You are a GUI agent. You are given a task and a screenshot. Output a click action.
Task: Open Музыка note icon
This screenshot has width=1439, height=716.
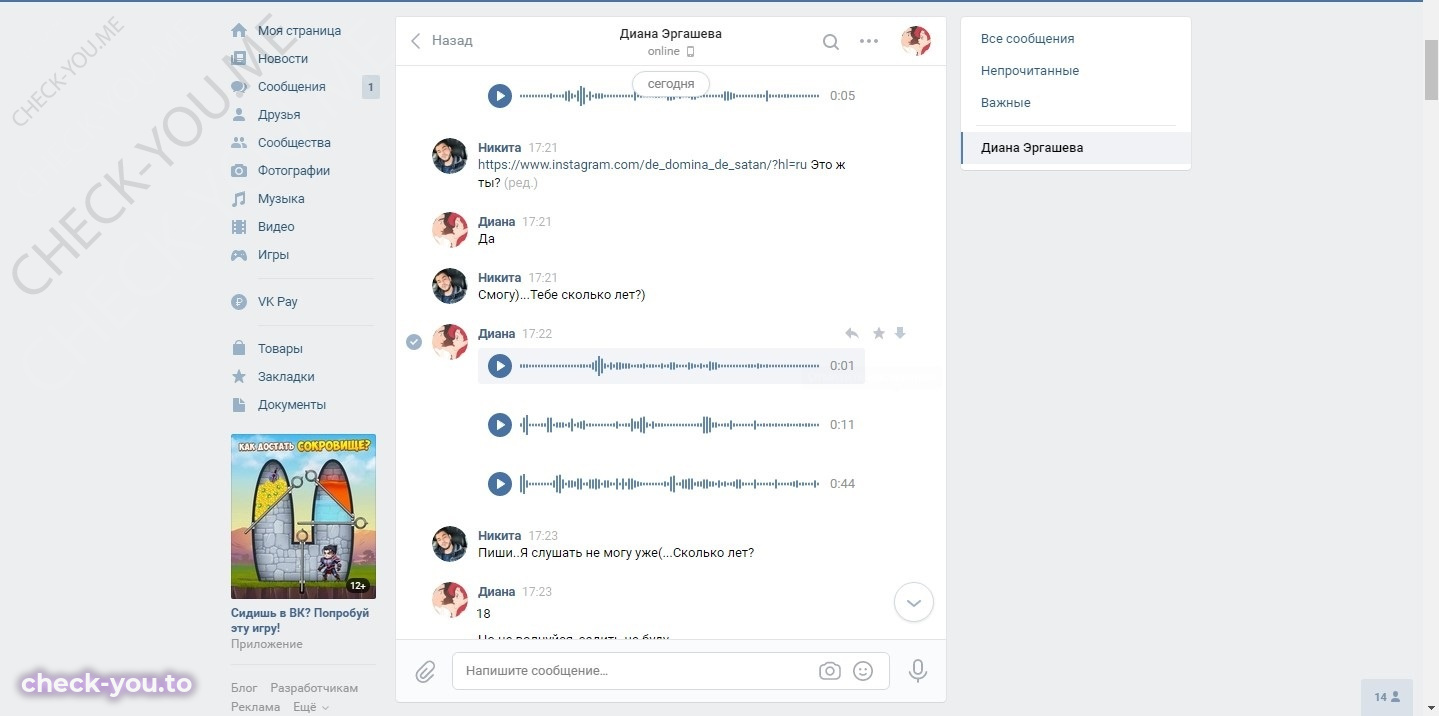pyautogui.click(x=239, y=199)
